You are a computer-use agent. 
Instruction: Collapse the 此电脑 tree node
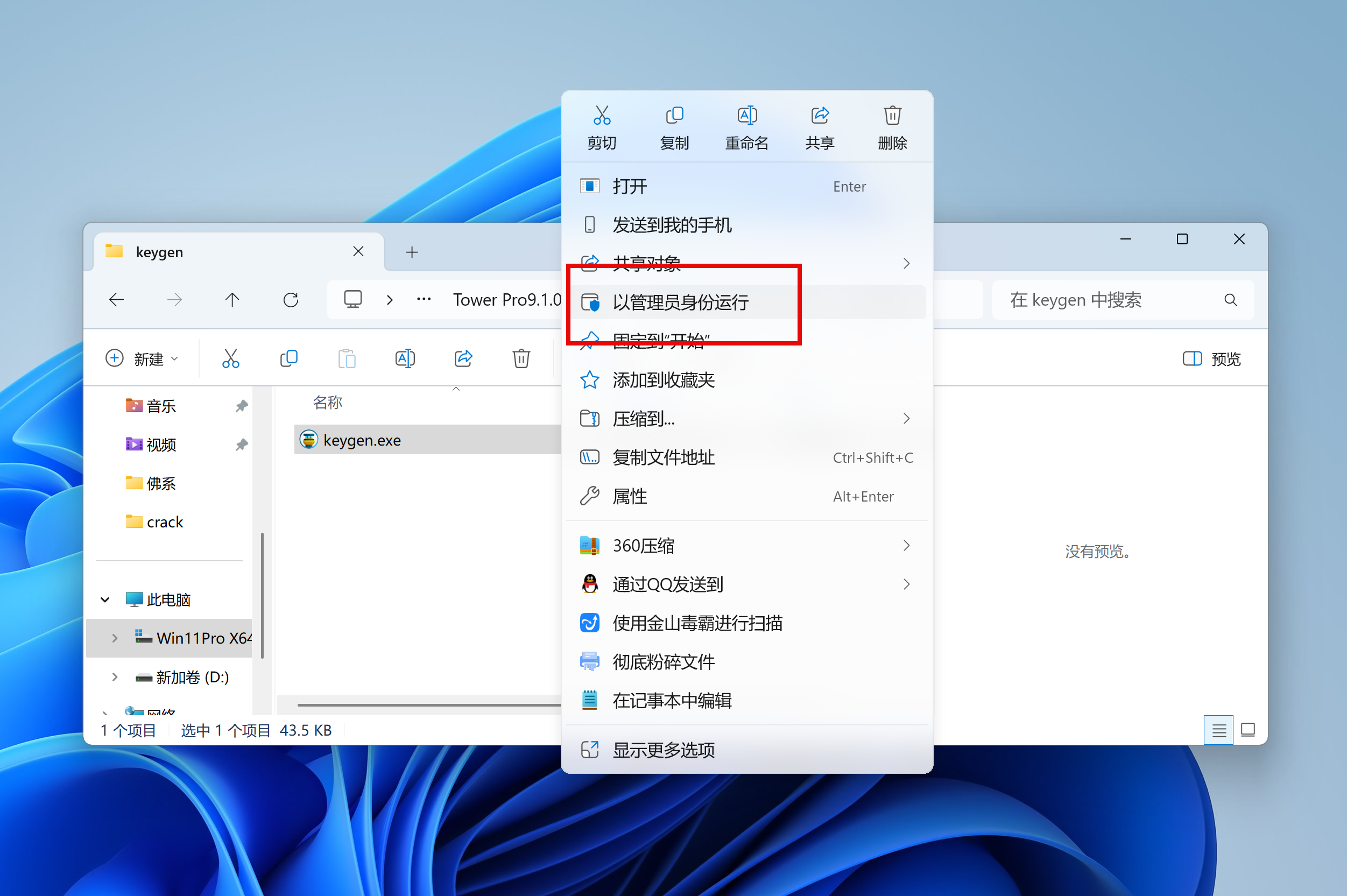(105, 600)
